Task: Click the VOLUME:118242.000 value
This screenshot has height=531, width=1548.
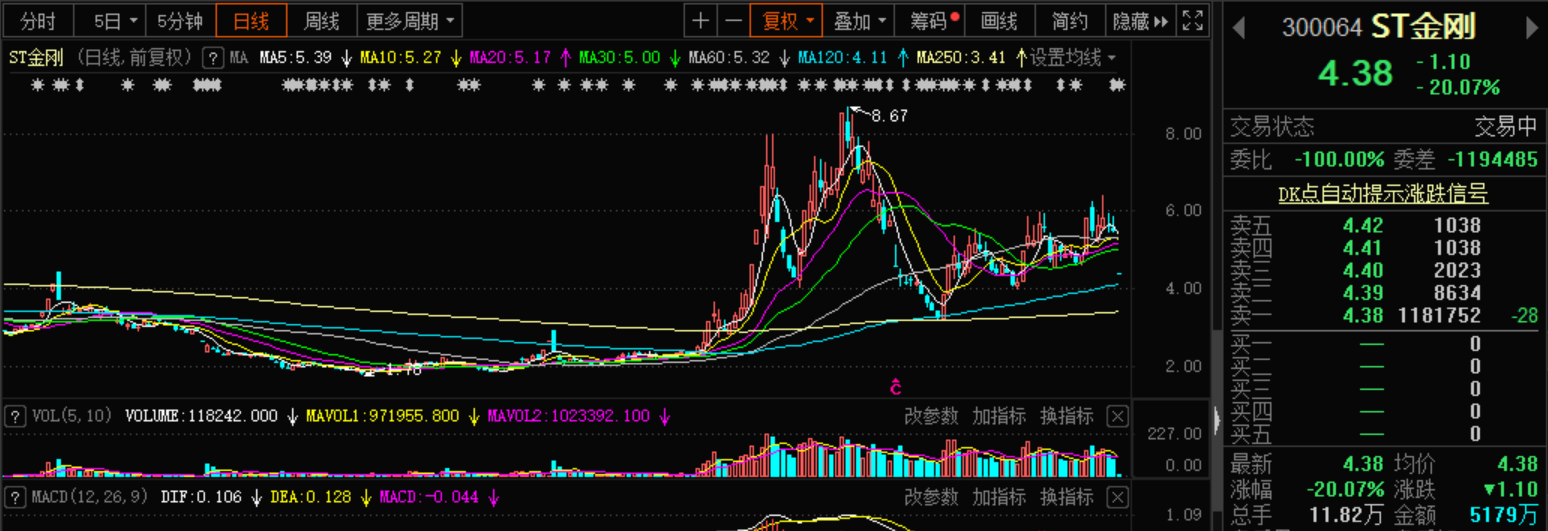Action: 201,416
